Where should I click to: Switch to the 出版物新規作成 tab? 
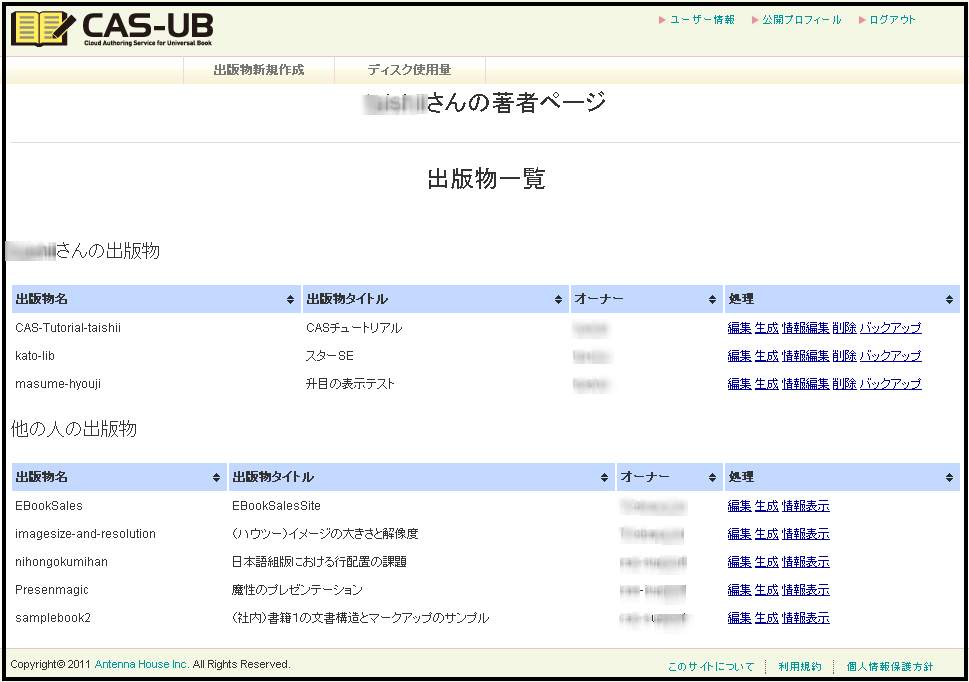point(258,70)
